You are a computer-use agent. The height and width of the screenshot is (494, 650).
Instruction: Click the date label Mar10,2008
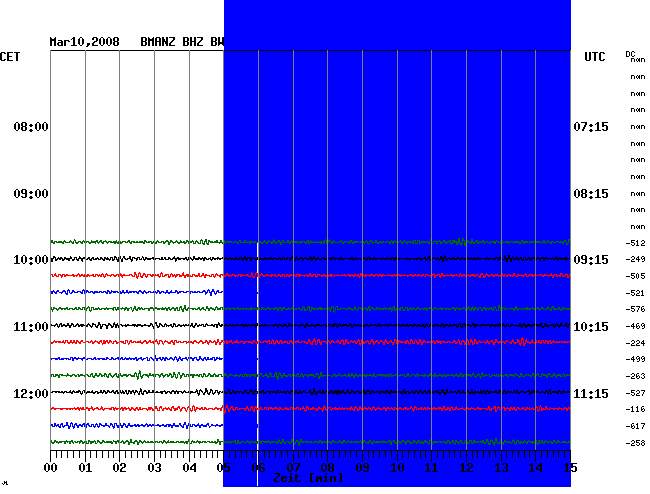click(85, 42)
